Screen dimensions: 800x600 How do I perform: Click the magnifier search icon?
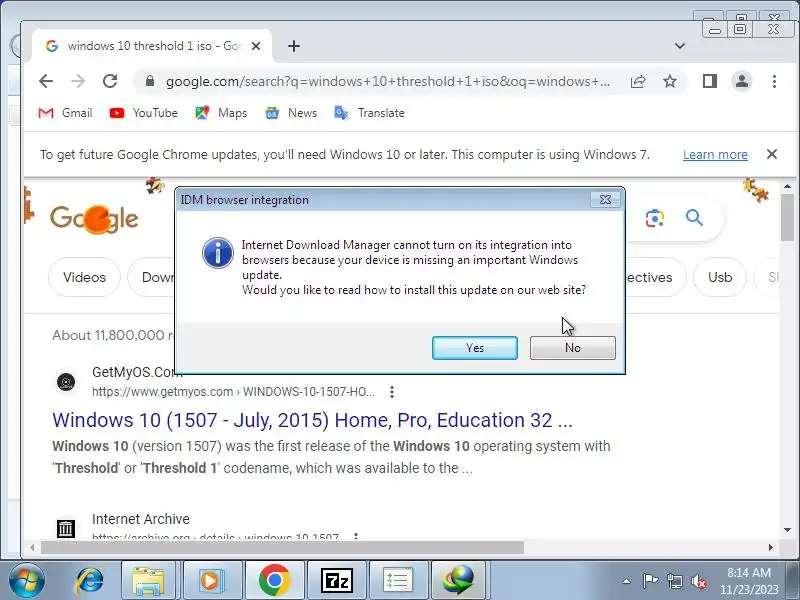[694, 218]
